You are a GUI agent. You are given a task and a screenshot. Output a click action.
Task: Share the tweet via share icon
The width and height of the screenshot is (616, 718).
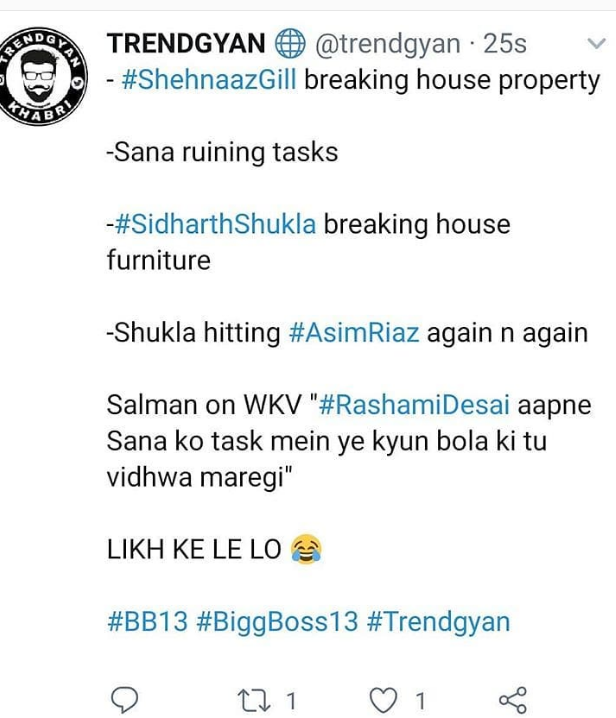click(x=512, y=700)
